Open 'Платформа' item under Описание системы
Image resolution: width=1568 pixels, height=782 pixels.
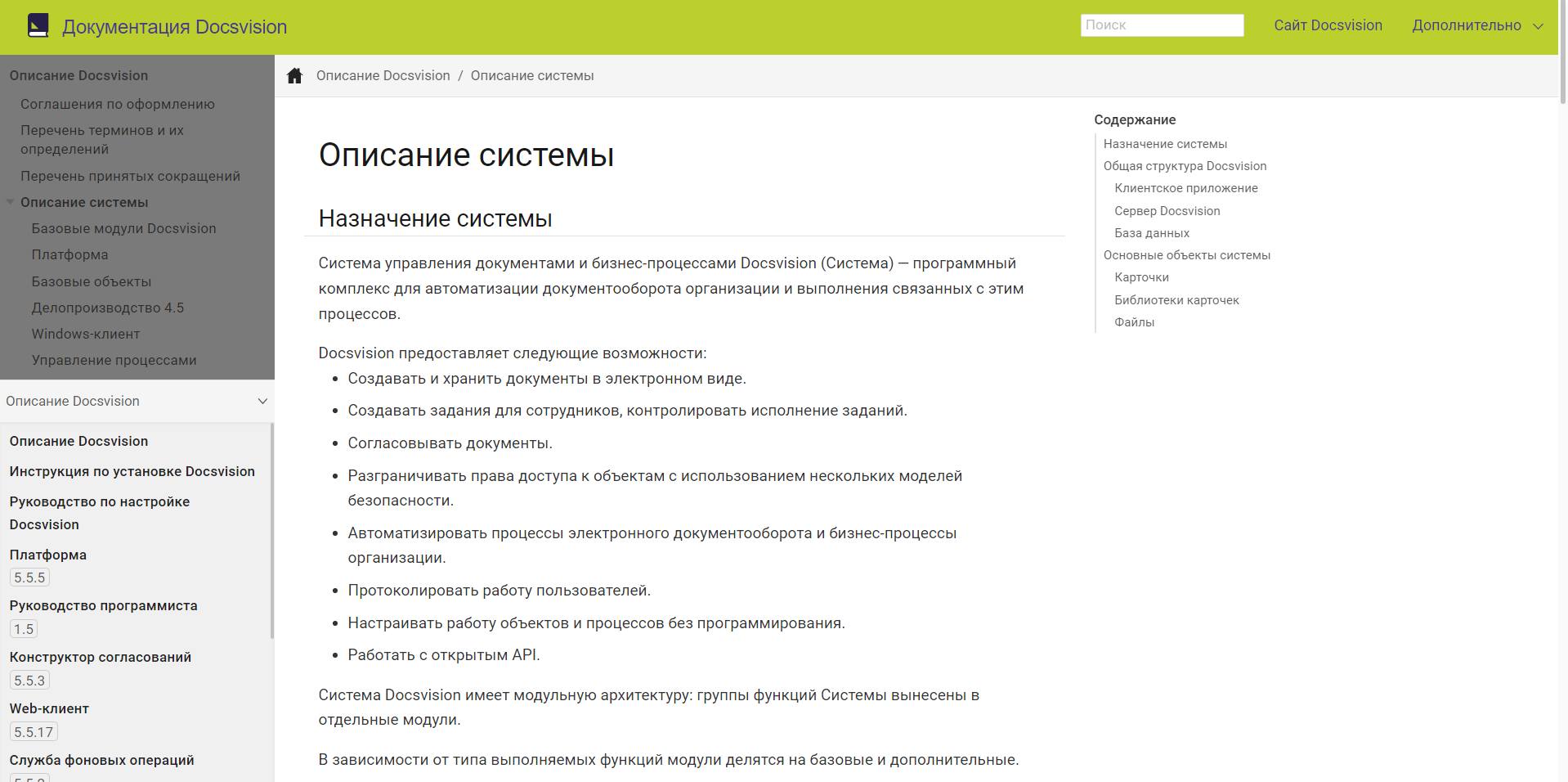(x=69, y=254)
